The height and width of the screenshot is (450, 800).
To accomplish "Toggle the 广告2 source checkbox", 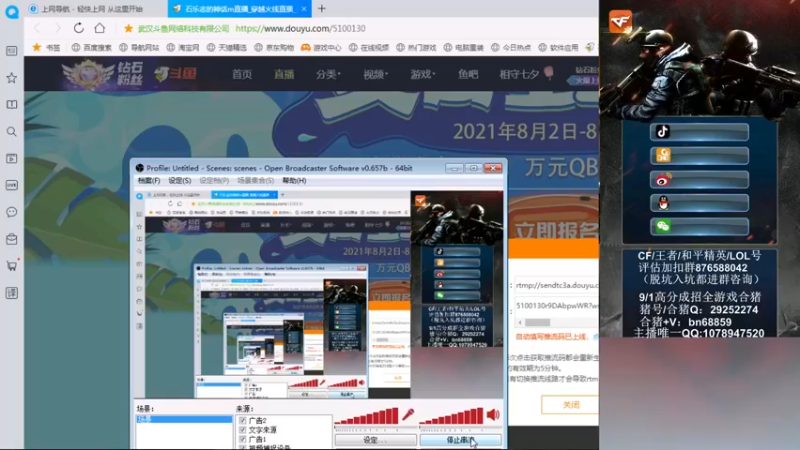I will pos(242,420).
